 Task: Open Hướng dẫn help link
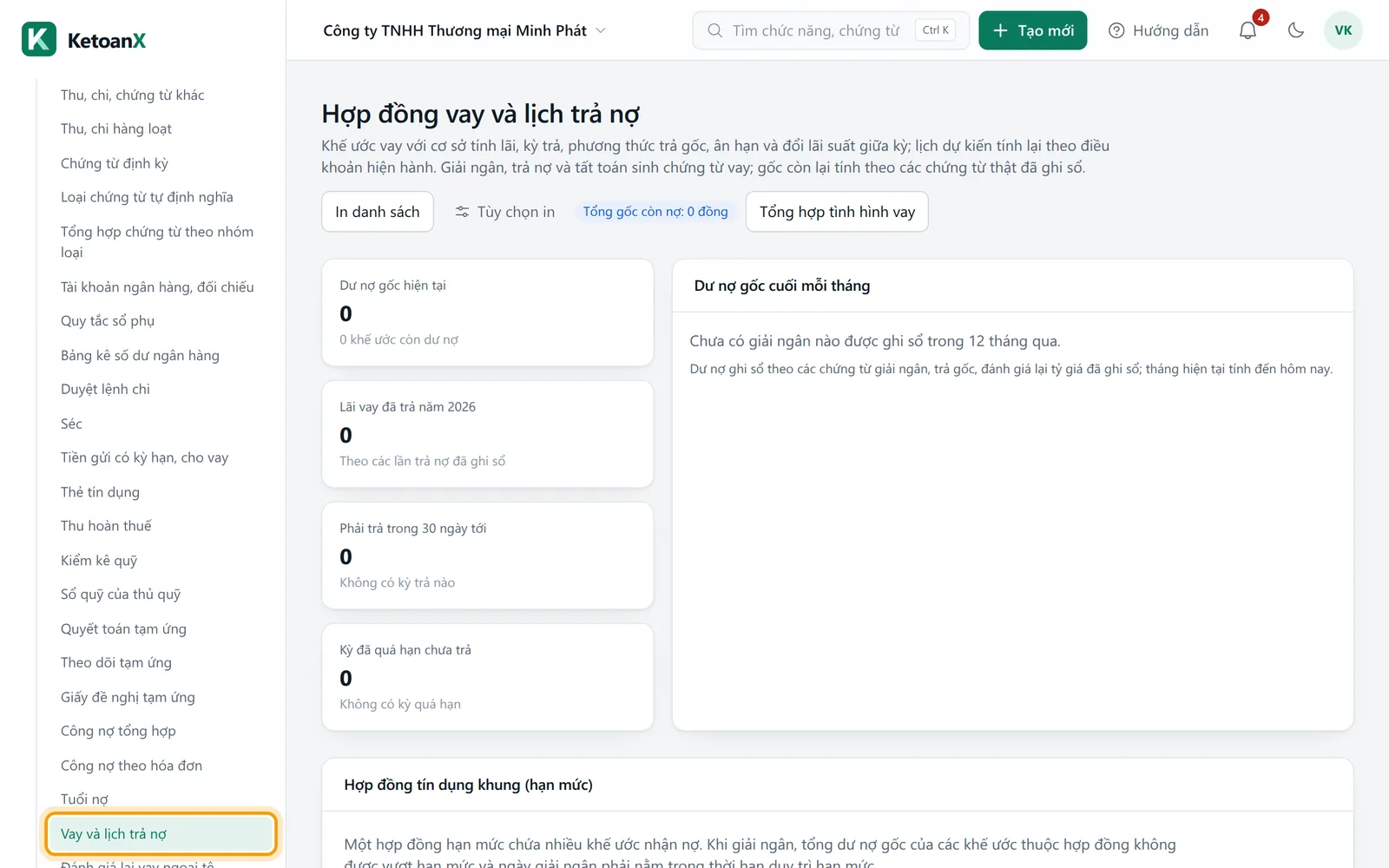click(1159, 30)
